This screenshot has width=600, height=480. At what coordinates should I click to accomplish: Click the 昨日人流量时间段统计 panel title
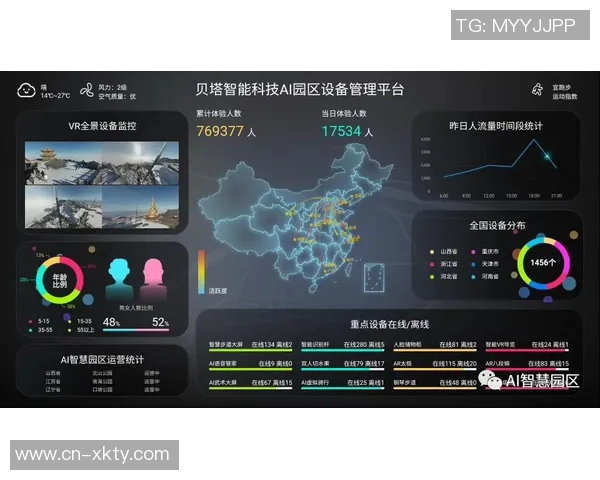(496, 126)
